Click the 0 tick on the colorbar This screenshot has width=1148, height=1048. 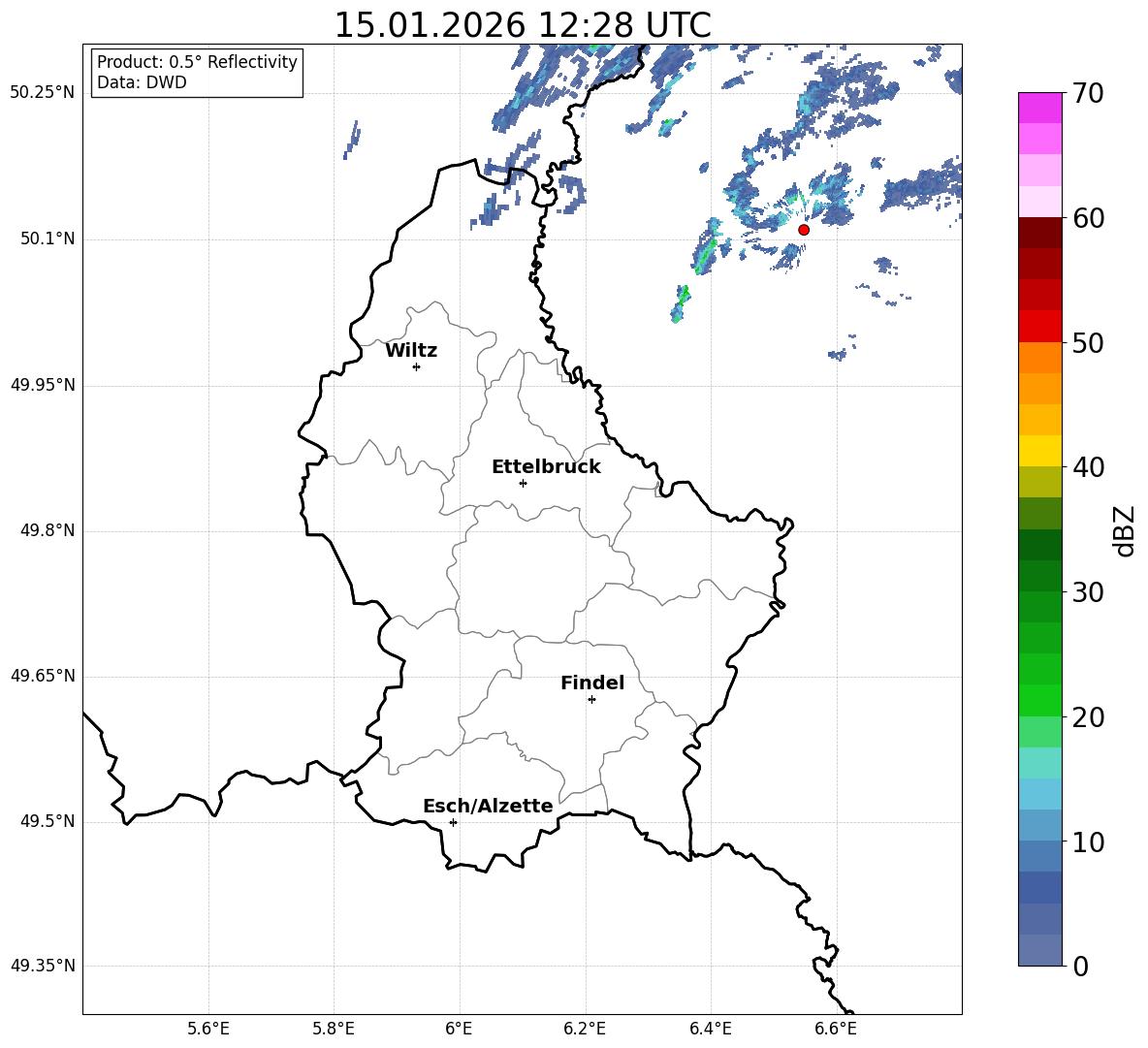click(x=1080, y=966)
